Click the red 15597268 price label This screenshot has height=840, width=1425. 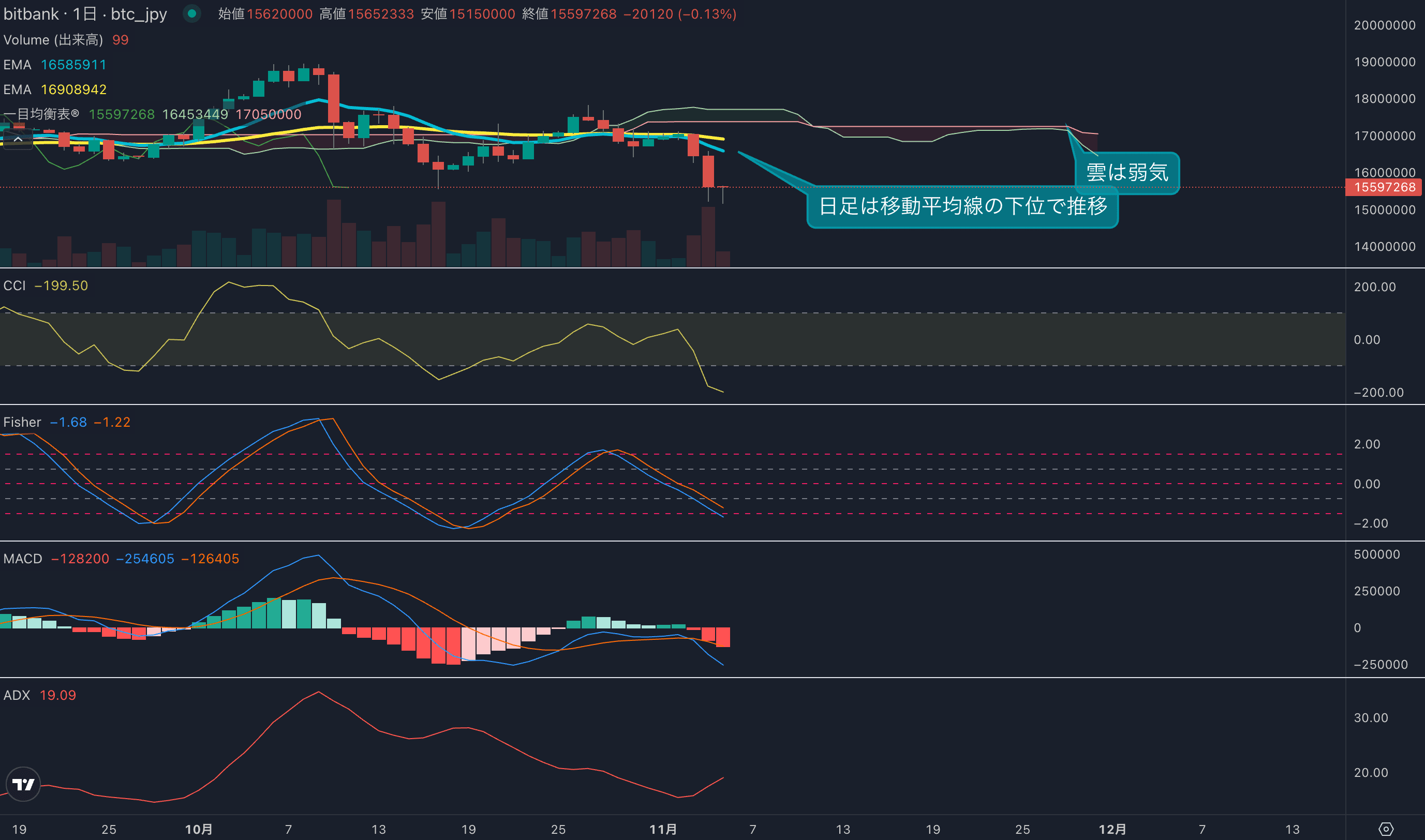click(x=1384, y=187)
